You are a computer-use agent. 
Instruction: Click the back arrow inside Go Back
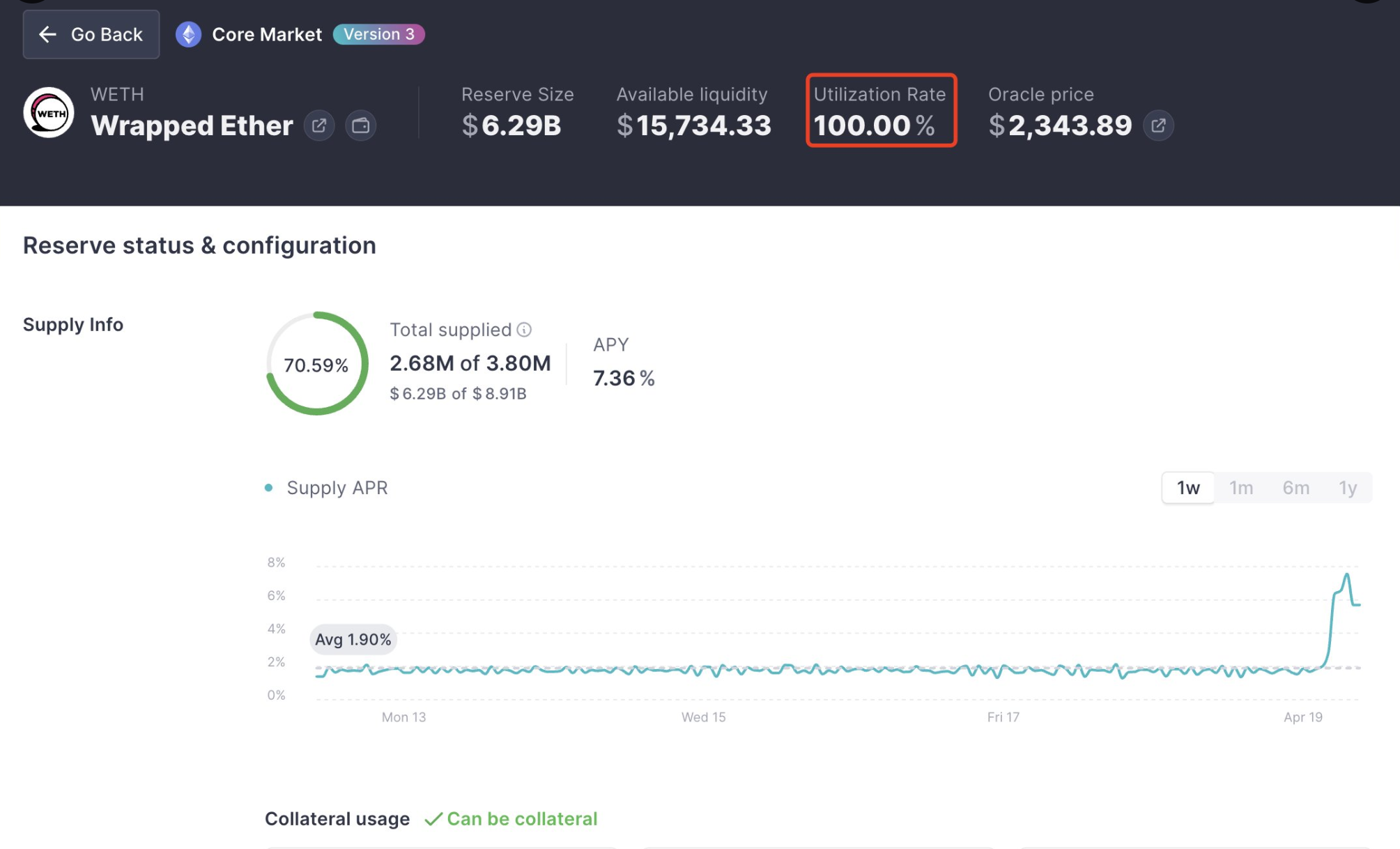46,34
